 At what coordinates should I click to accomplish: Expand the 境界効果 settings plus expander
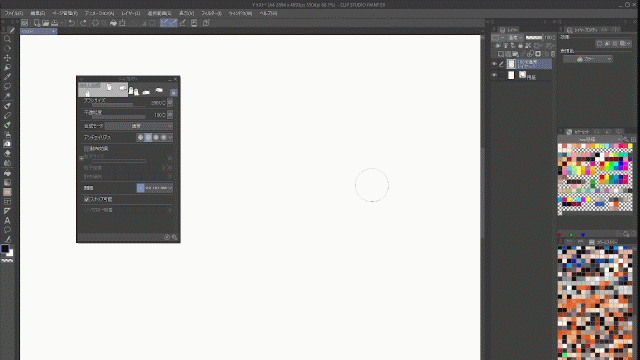pyautogui.click(x=81, y=158)
